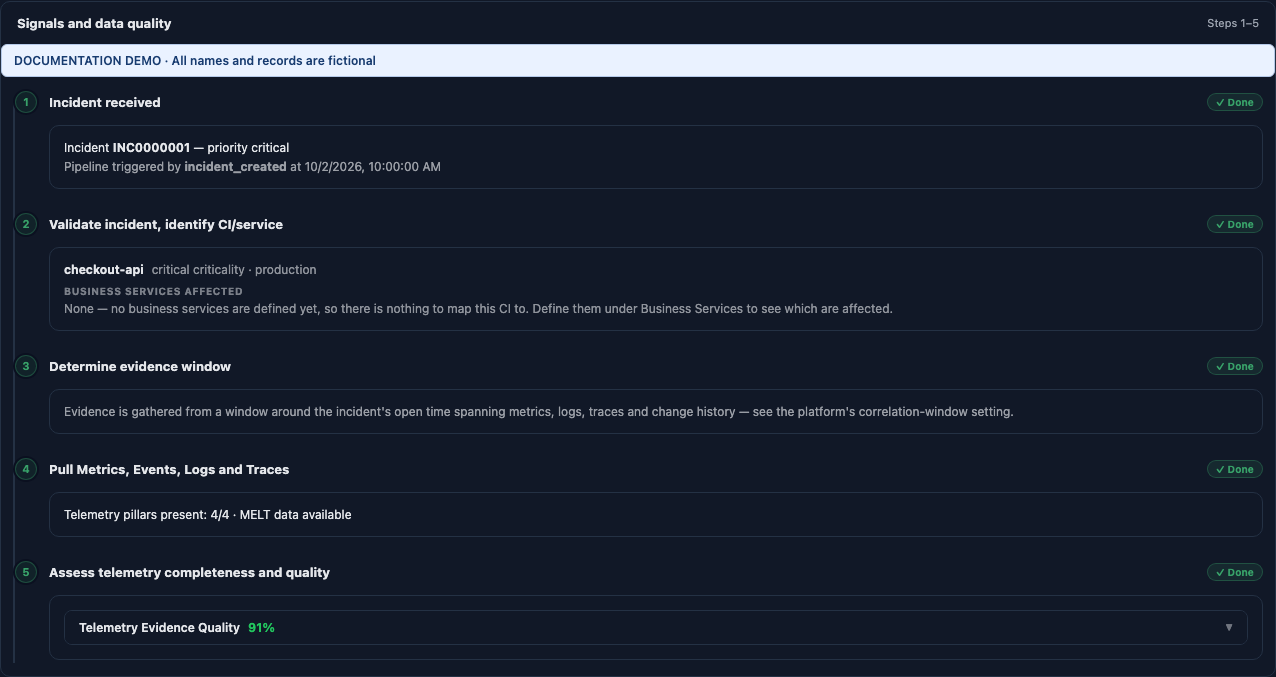Select the incident number INC0000001
Viewport: 1276px width, 677px height.
pyautogui.click(x=151, y=148)
